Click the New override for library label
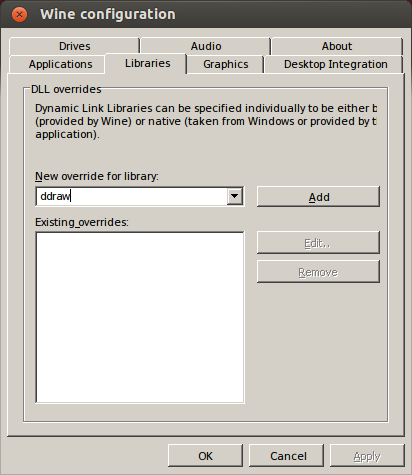The height and width of the screenshot is (475, 412). [x=97, y=176]
